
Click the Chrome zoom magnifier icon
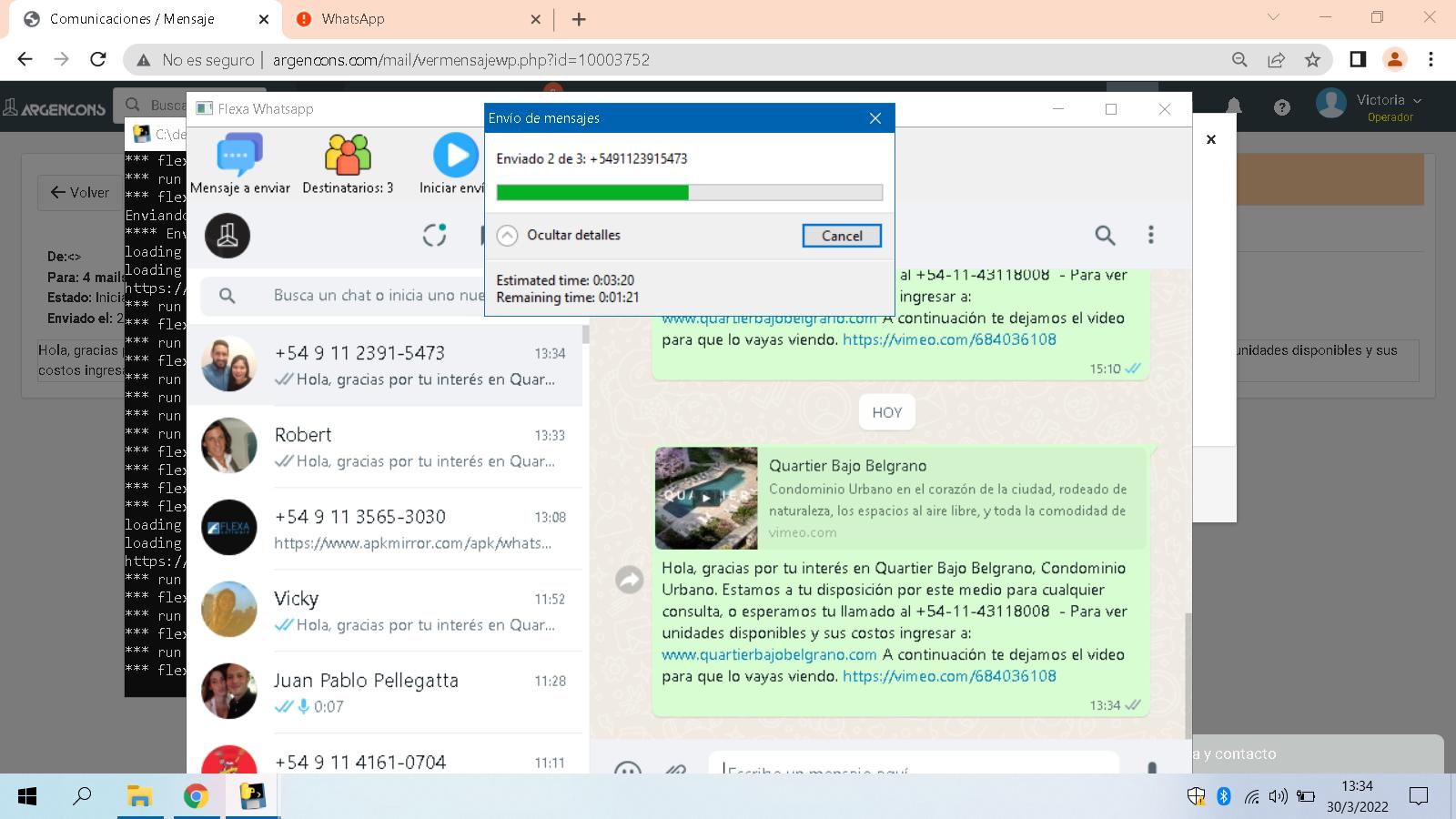(x=1239, y=59)
